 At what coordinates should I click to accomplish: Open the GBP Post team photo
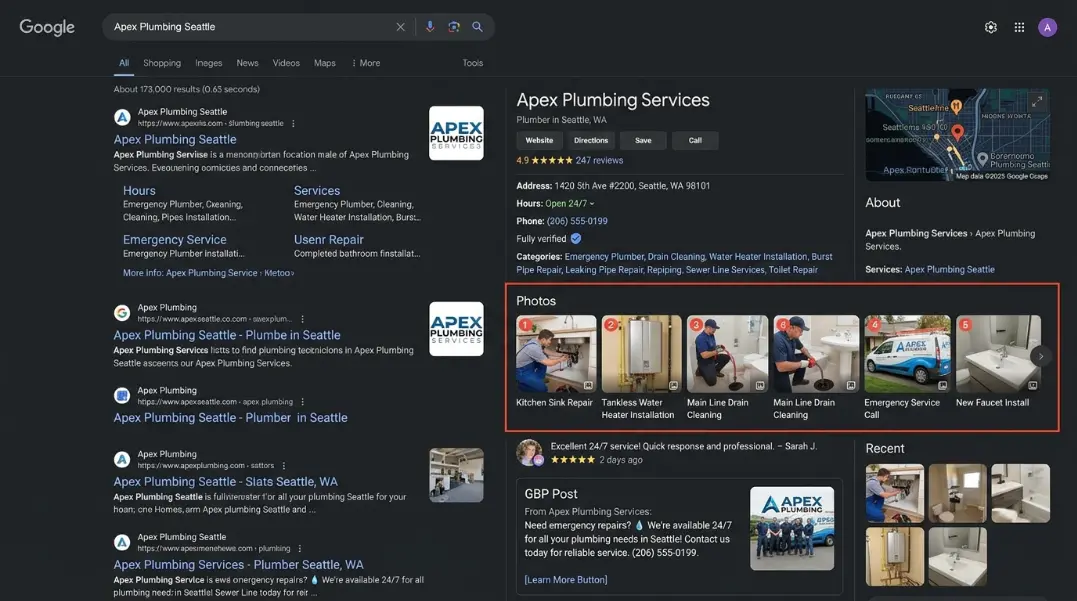792,528
